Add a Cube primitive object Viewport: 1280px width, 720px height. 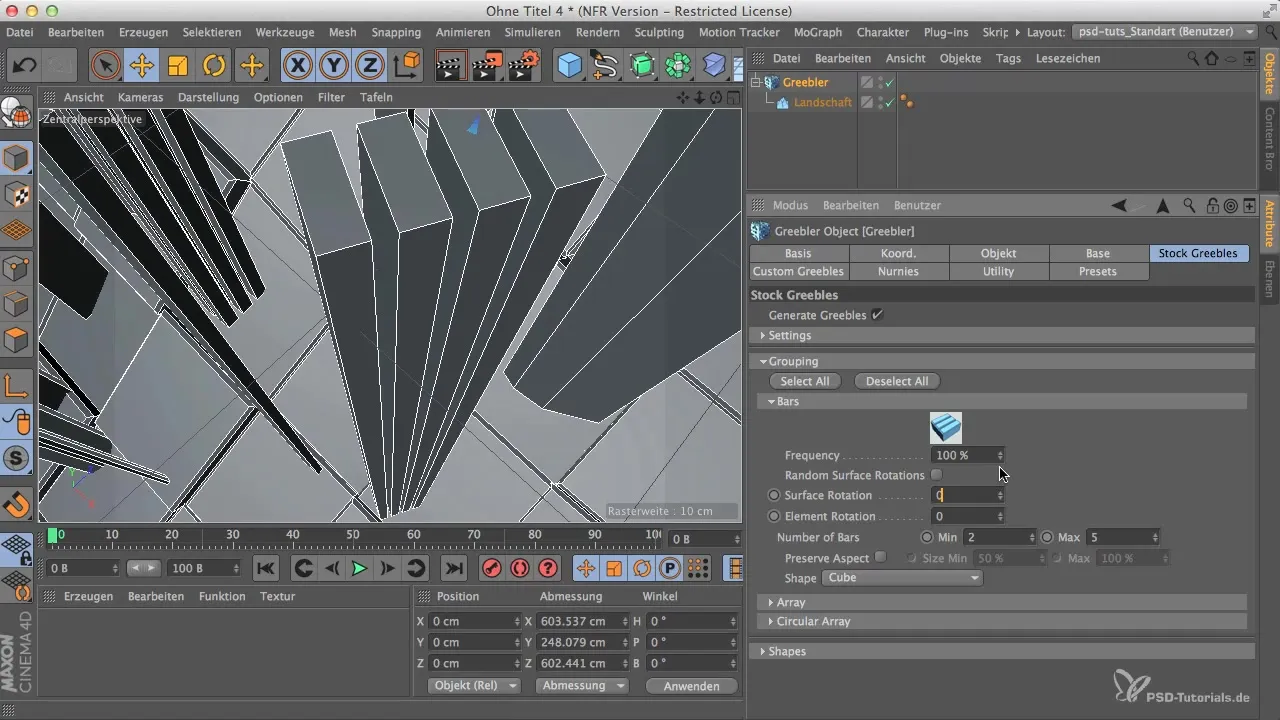tap(569, 66)
